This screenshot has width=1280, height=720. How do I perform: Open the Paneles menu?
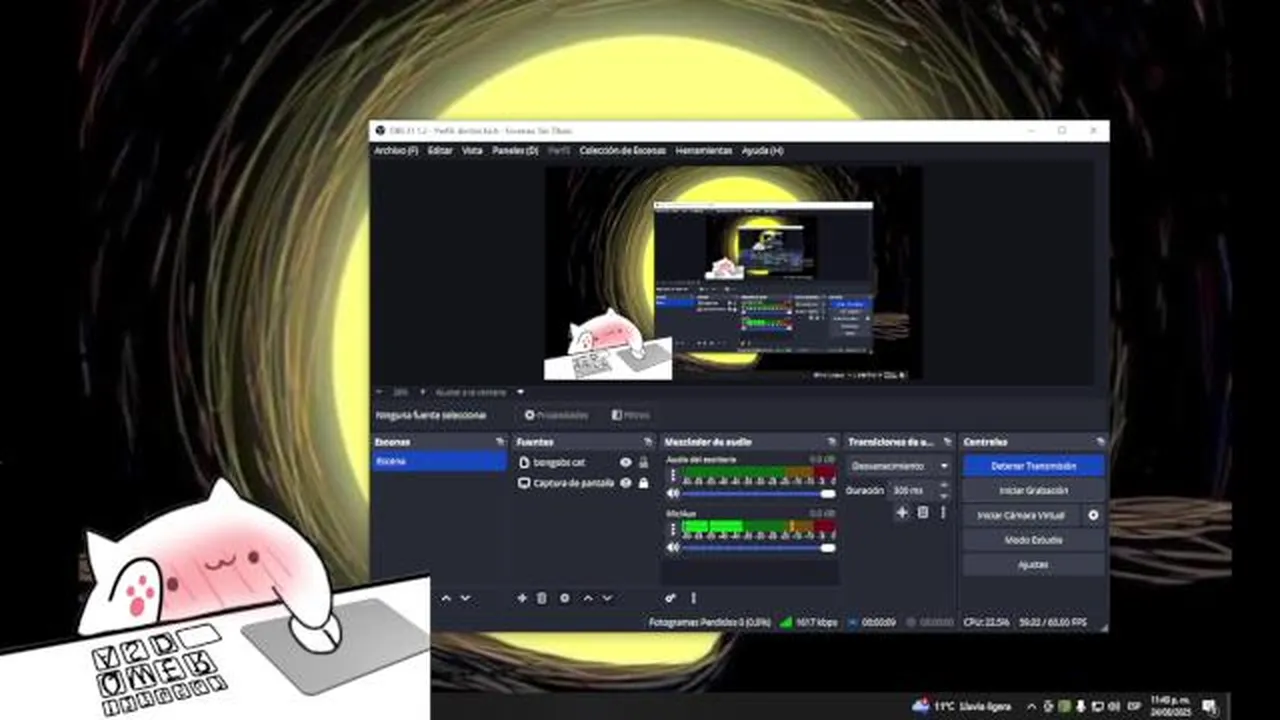click(x=515, y=151)
